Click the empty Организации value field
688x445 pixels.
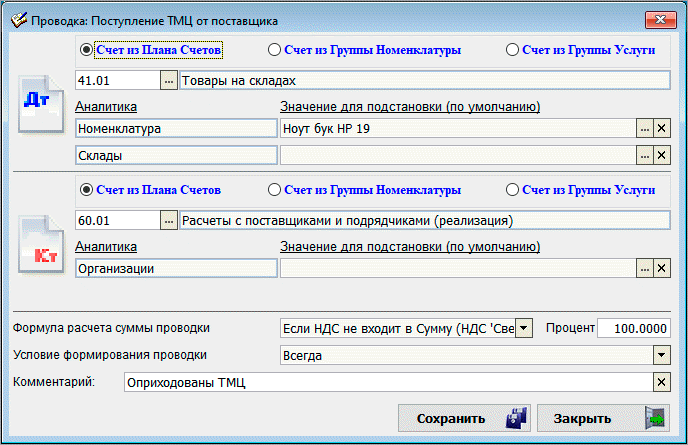point(458,268)
